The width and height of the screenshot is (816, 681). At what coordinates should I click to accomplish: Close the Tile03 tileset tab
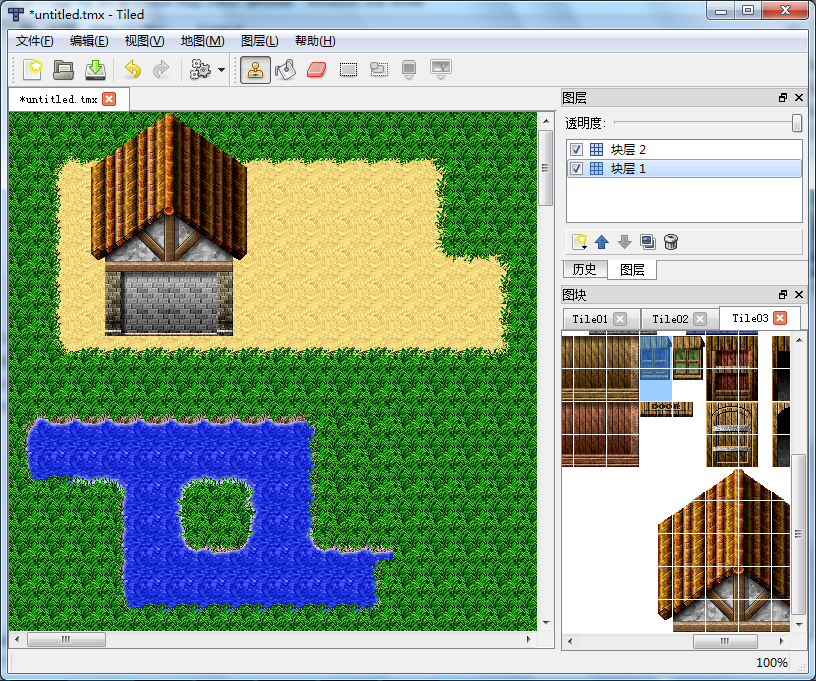point(780,318)
